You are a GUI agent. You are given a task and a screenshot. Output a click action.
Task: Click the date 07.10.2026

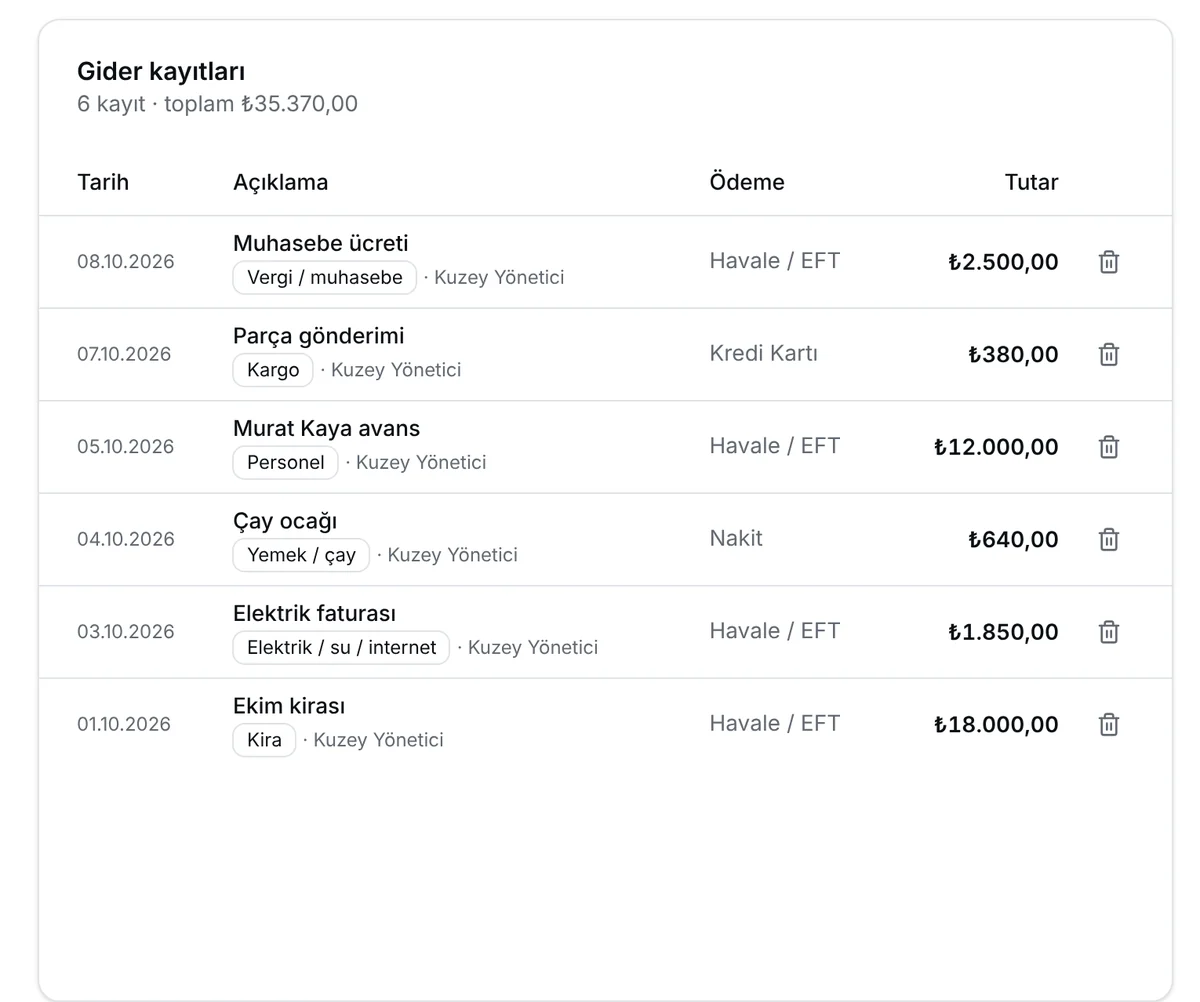(124, 354)
